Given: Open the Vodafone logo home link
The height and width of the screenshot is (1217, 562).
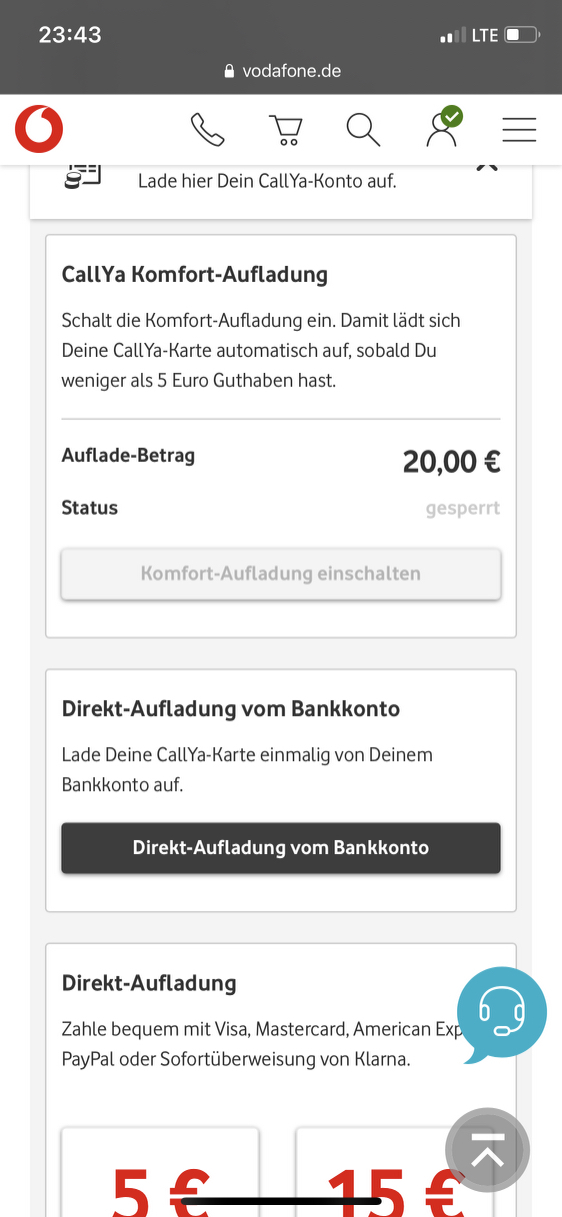Looking at the screenshot, I should pyautogui.click(x=39, y=129).
